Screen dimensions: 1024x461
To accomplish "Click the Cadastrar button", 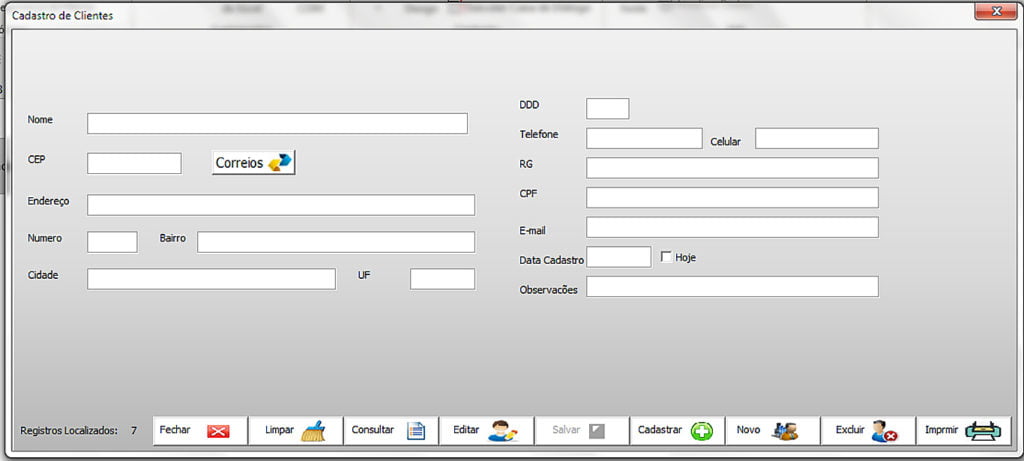I will pos(677,431).
